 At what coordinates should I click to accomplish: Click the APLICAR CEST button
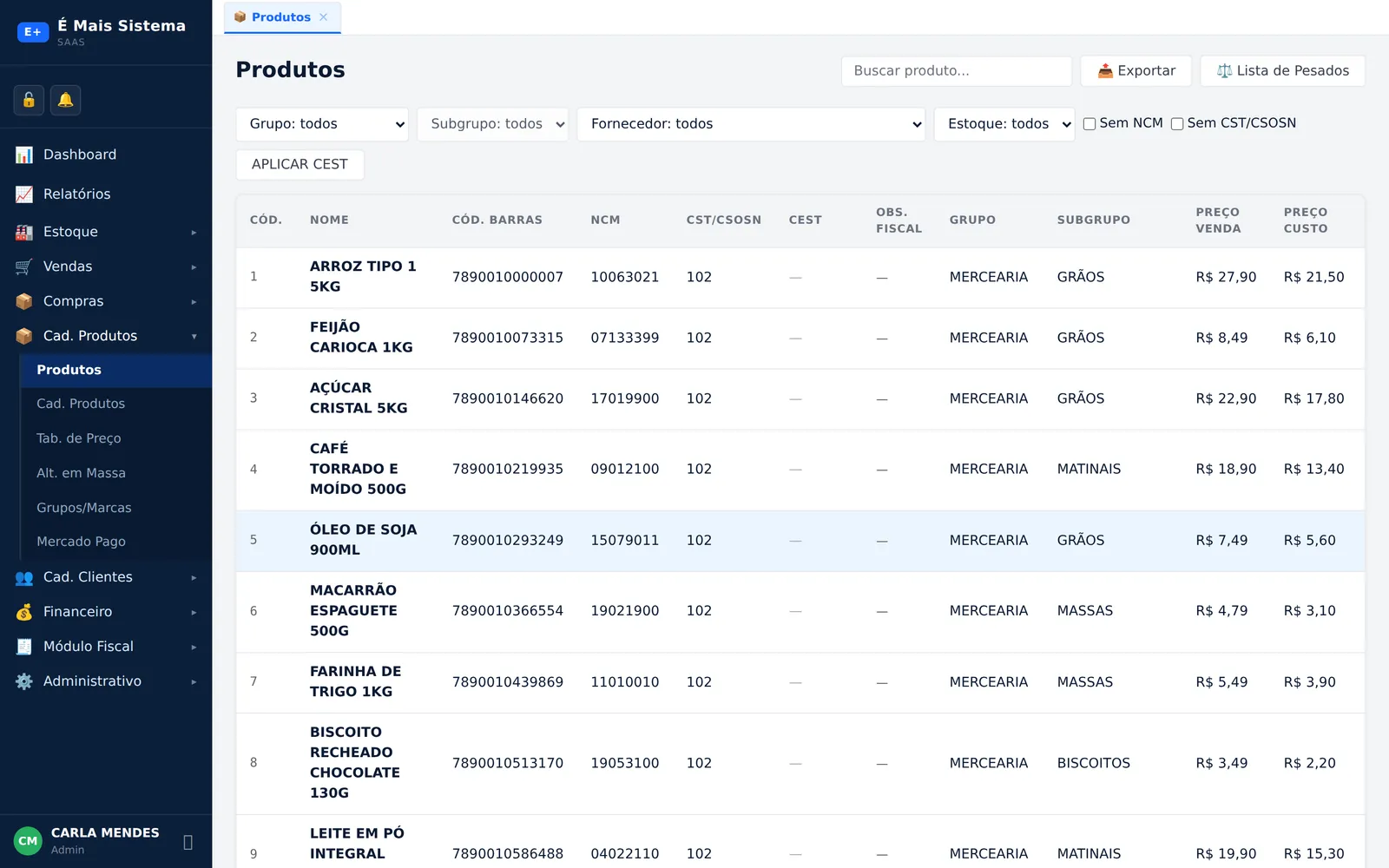300,164
